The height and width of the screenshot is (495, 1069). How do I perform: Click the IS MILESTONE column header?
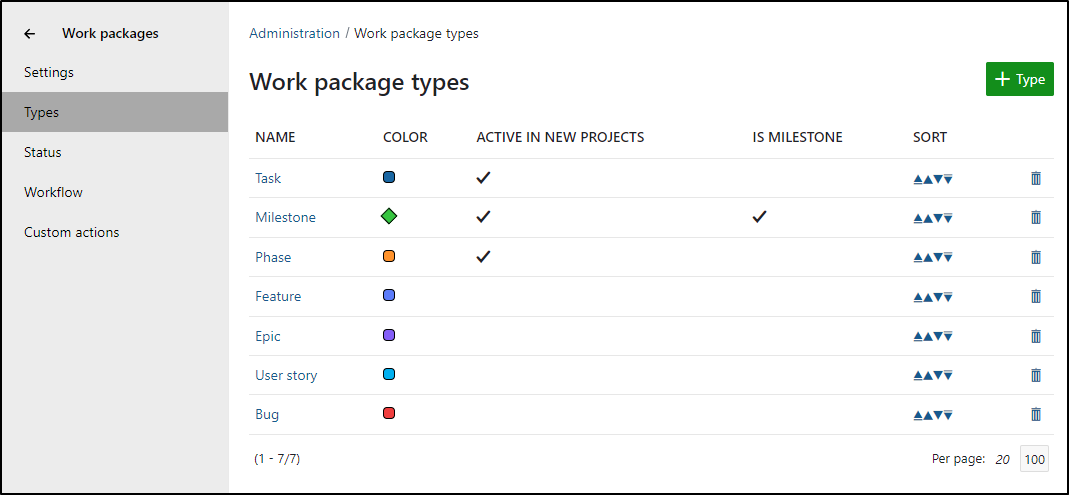click(x=798, y=138)
